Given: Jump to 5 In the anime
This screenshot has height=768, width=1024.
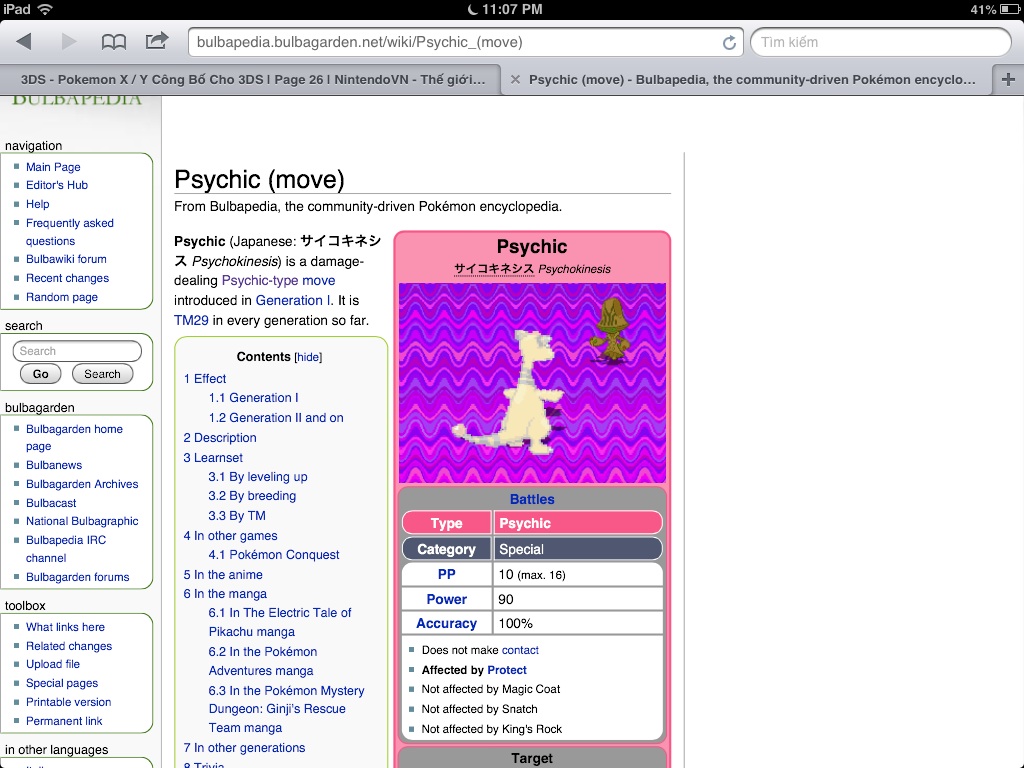Looking at the screenshot, I should click(223, 575).
